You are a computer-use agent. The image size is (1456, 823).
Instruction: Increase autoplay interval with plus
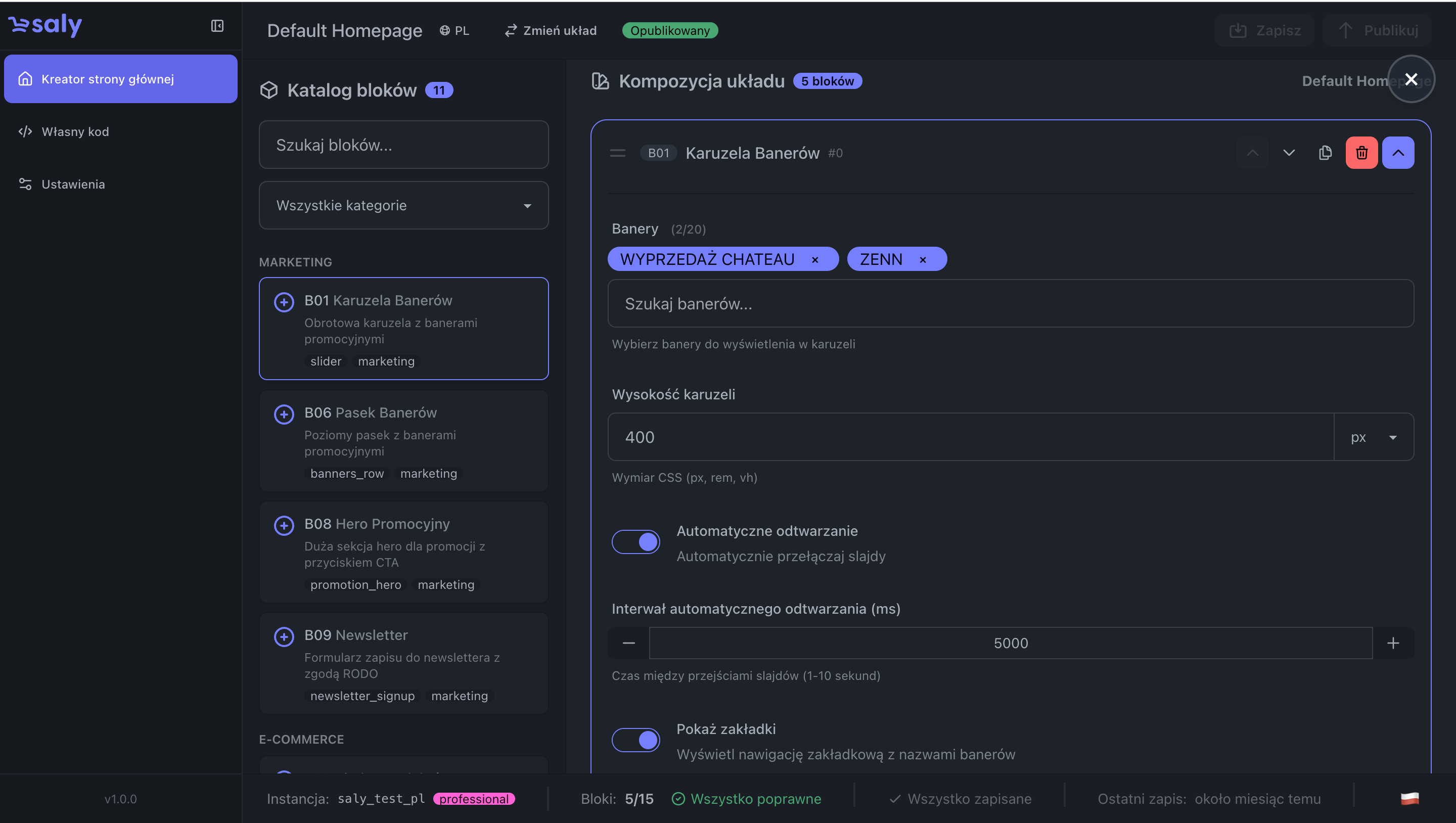pyautogui.click(x=1393, y=643)
